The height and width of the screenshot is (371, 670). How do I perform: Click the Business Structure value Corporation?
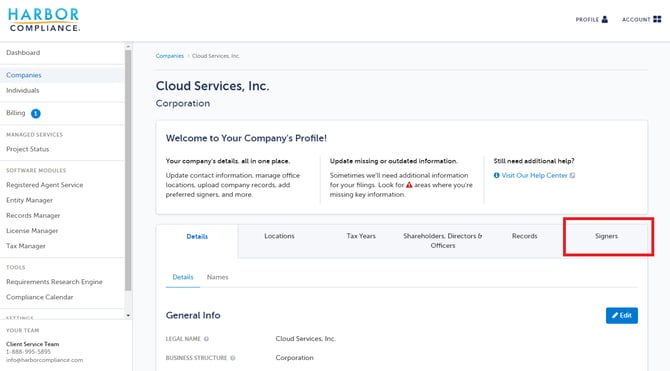coord(294,358)
